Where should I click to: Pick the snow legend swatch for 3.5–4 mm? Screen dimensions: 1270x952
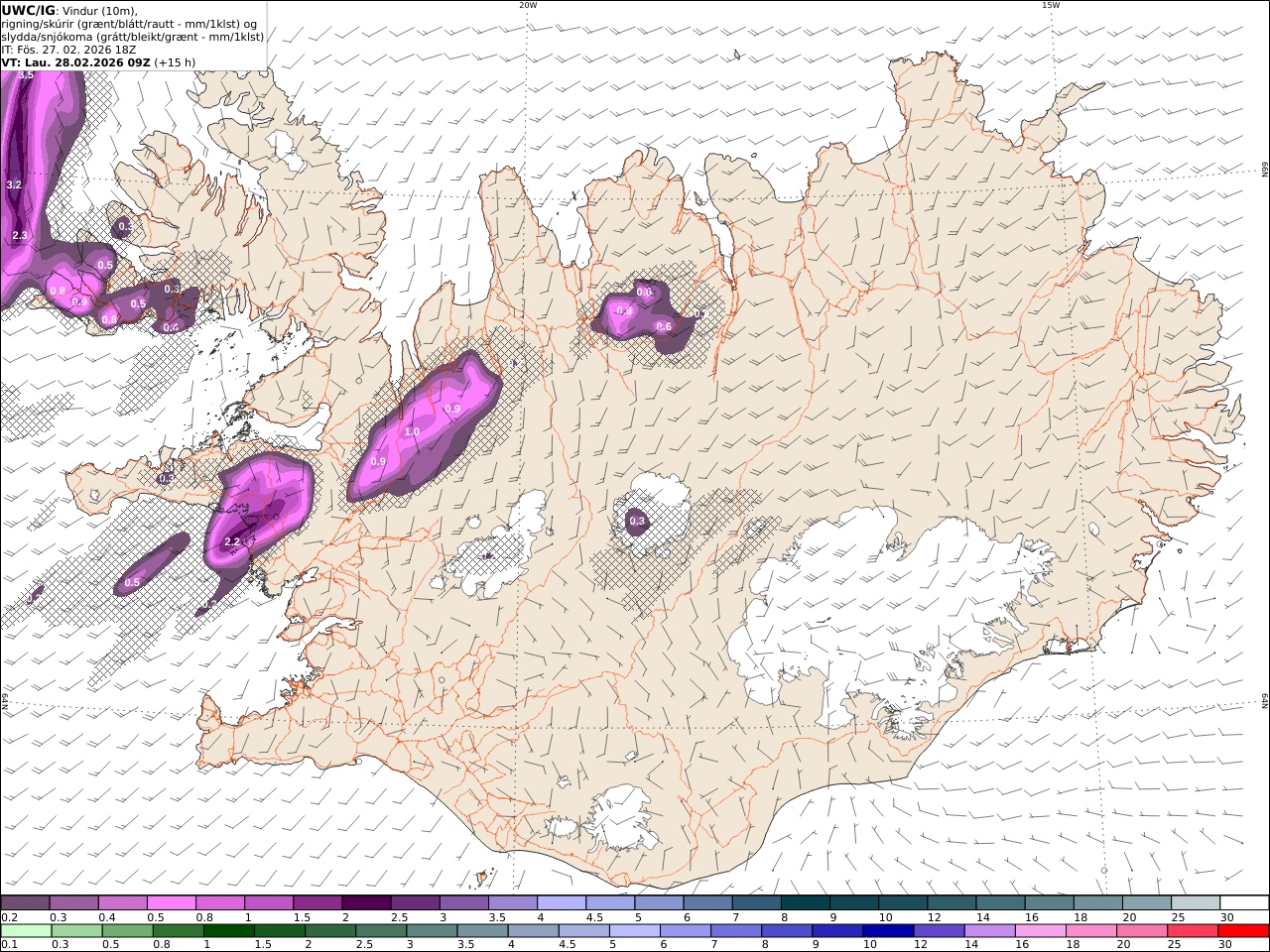[513, 902]
